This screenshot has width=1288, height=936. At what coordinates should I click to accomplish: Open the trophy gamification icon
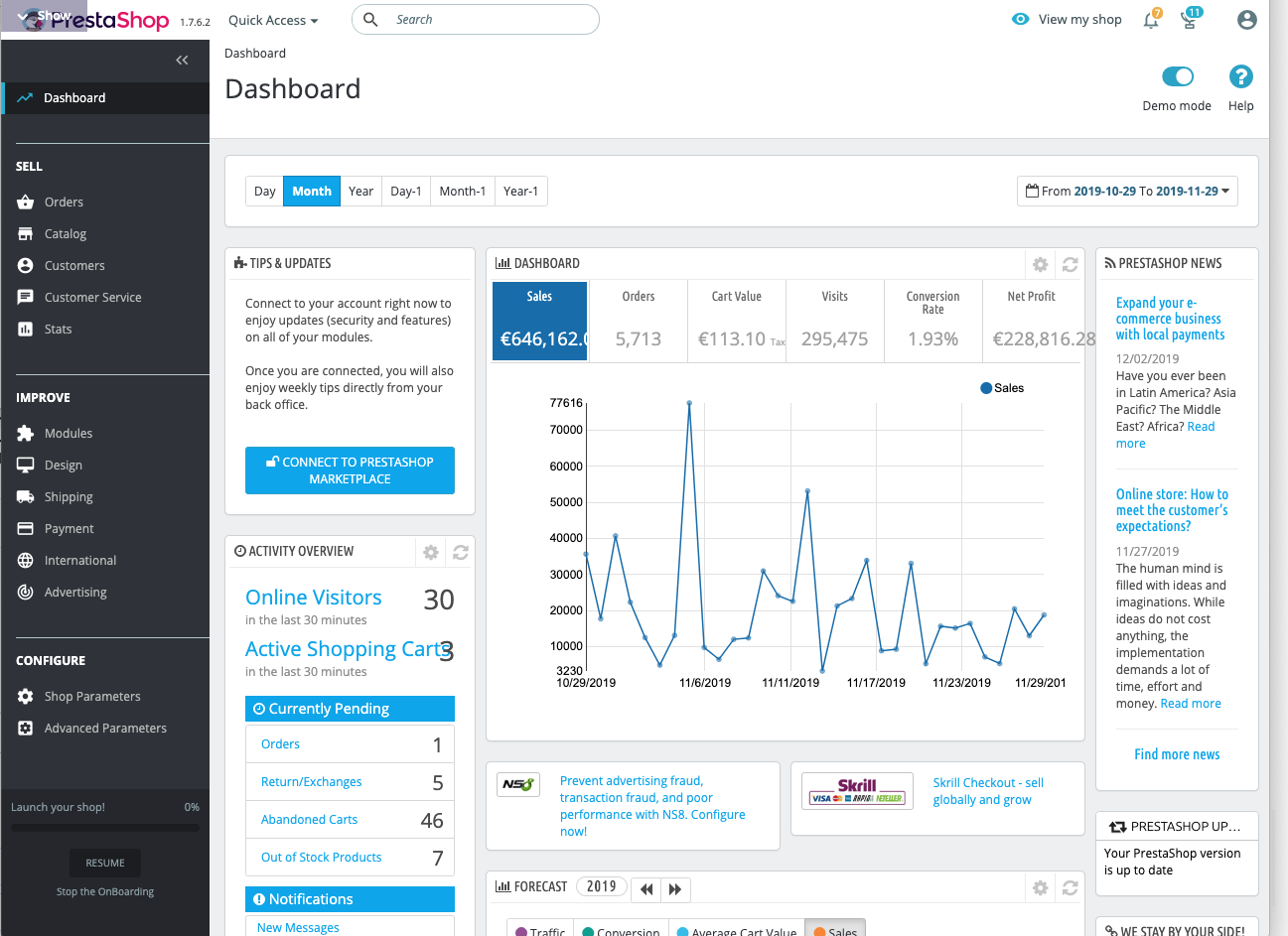tap(1190, 19)
